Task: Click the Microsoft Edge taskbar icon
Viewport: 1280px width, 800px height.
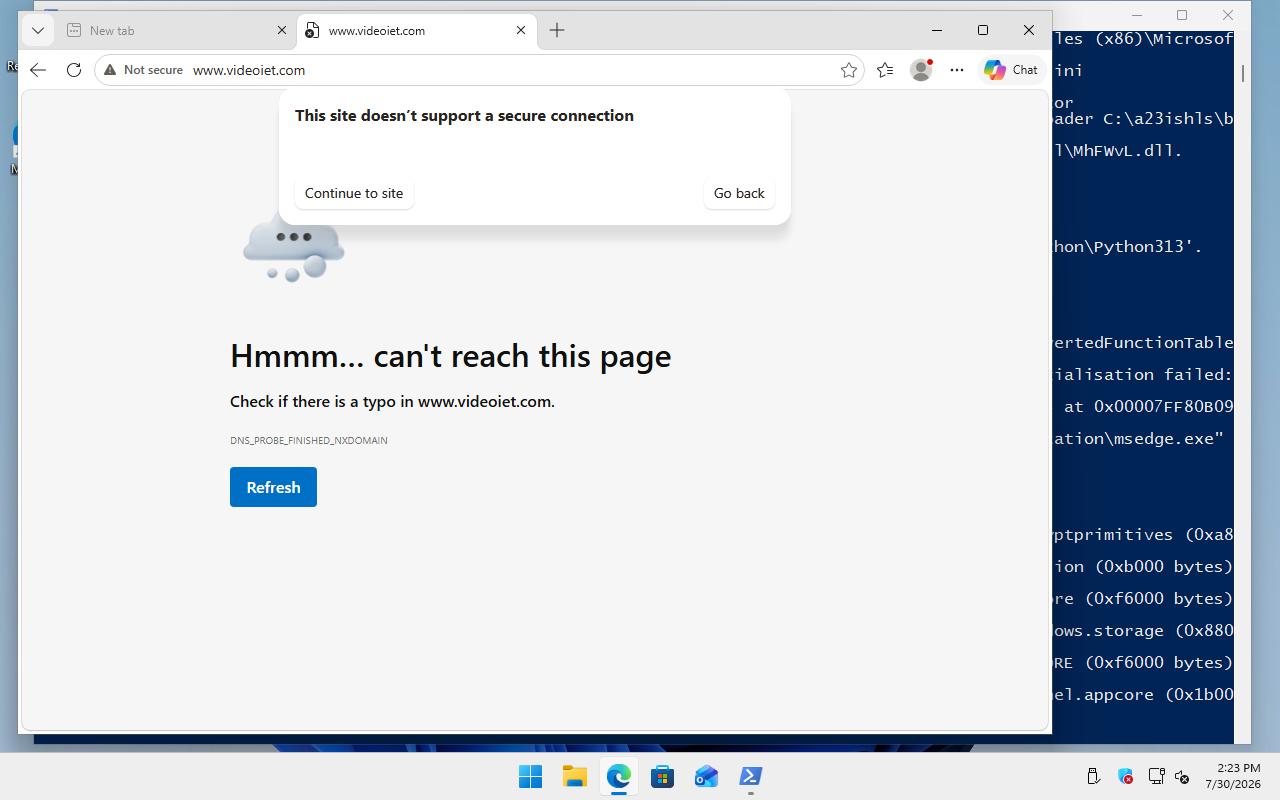Action: pos(618,776)
